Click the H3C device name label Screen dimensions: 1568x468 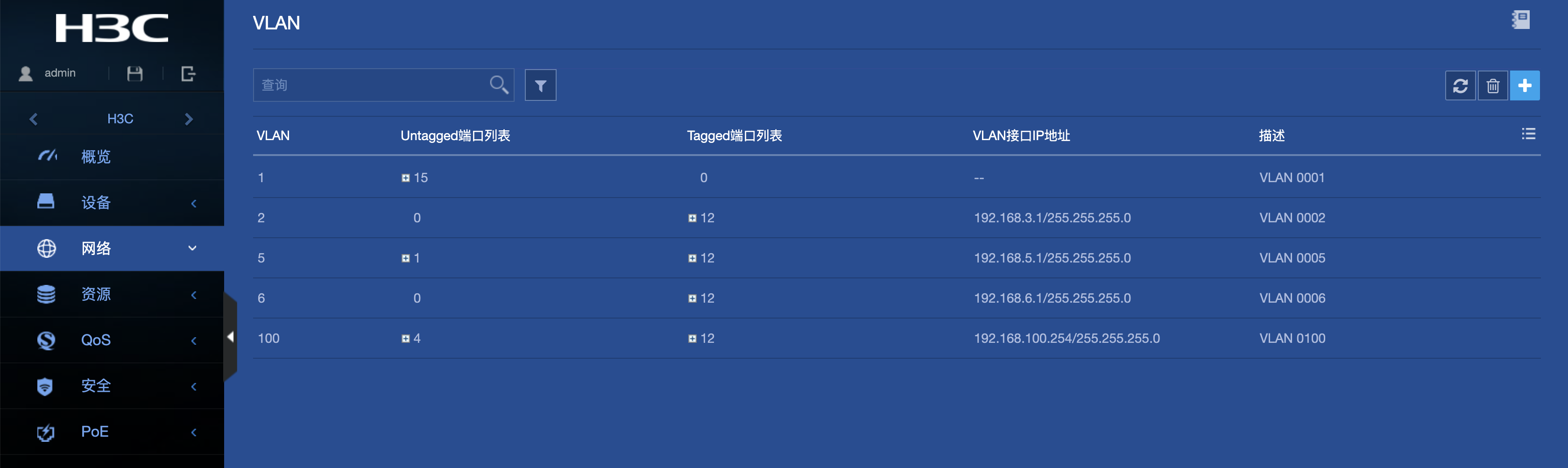(x=120, y=119)
